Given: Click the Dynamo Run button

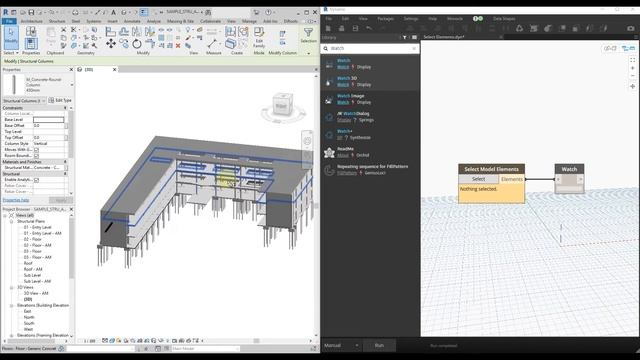Looking at the screenshot, I should coord(379,345).
